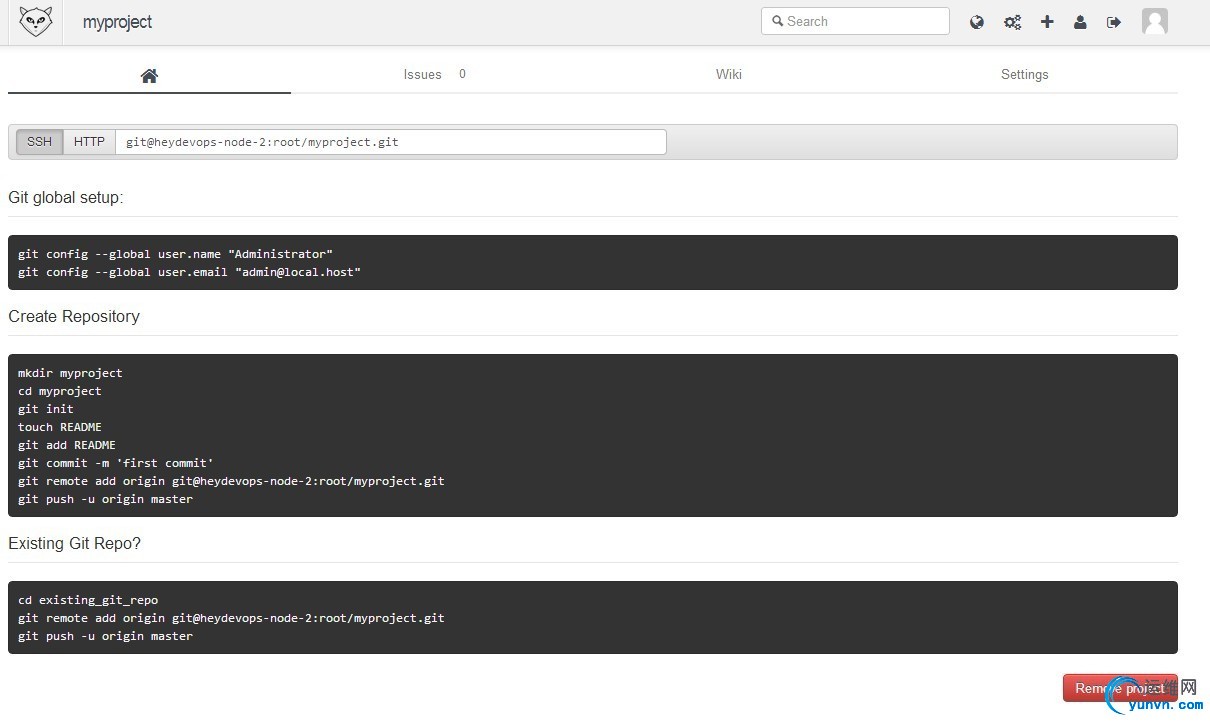
Task: Click the myproject title link
Action: [117, 22]
